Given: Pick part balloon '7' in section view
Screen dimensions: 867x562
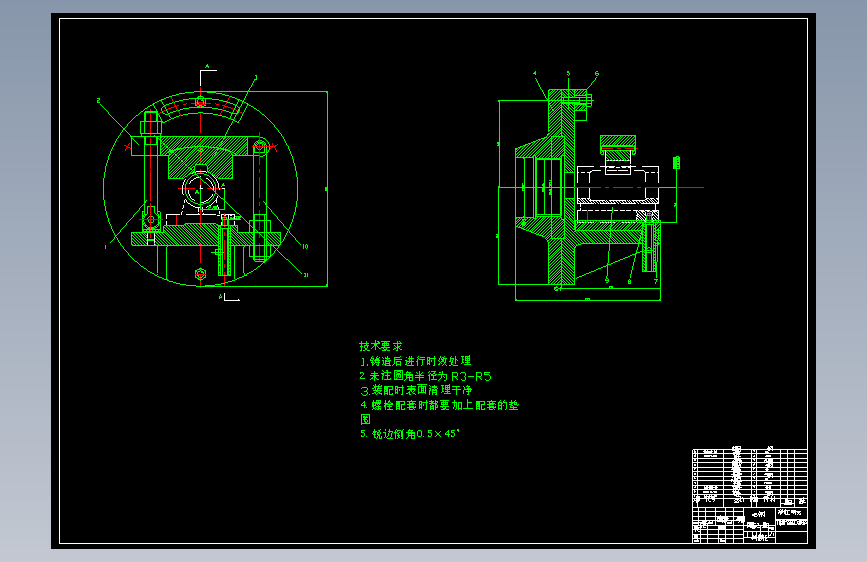Looking at the screenshot, I should pyautogui.click(x=656, y=282).
